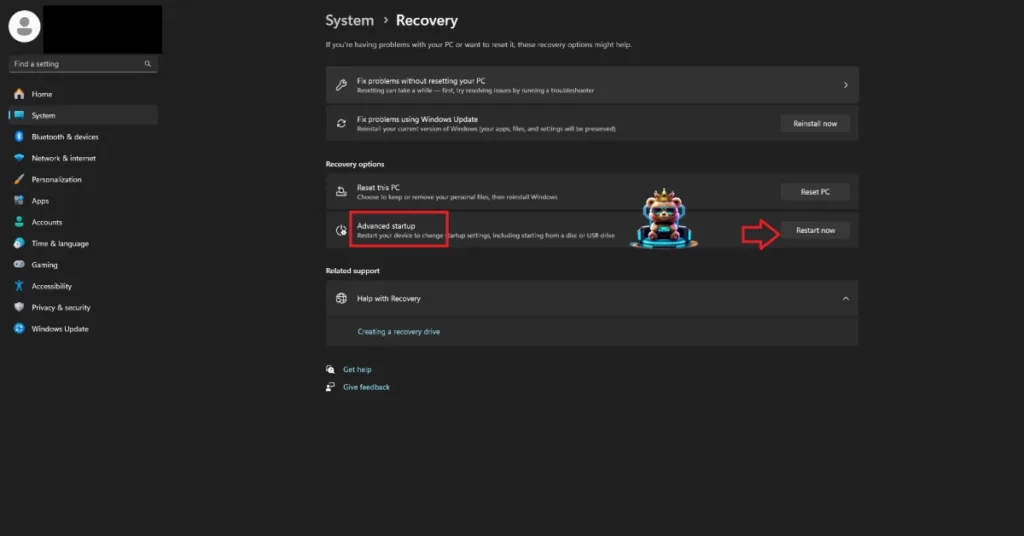Image resolution: width=1024 pixels, height=536 pixels.
Task: Go to Bluetooth & devices settings
Action: (x=83, y=136)
